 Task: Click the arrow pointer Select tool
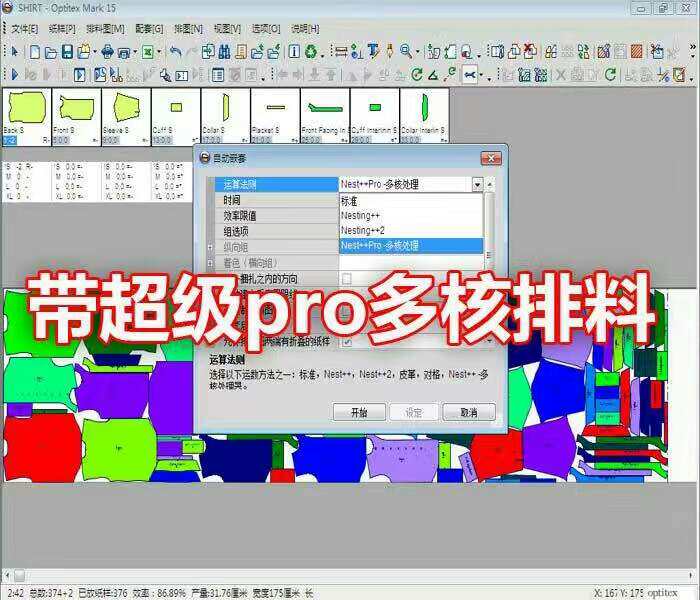(15, 52)
